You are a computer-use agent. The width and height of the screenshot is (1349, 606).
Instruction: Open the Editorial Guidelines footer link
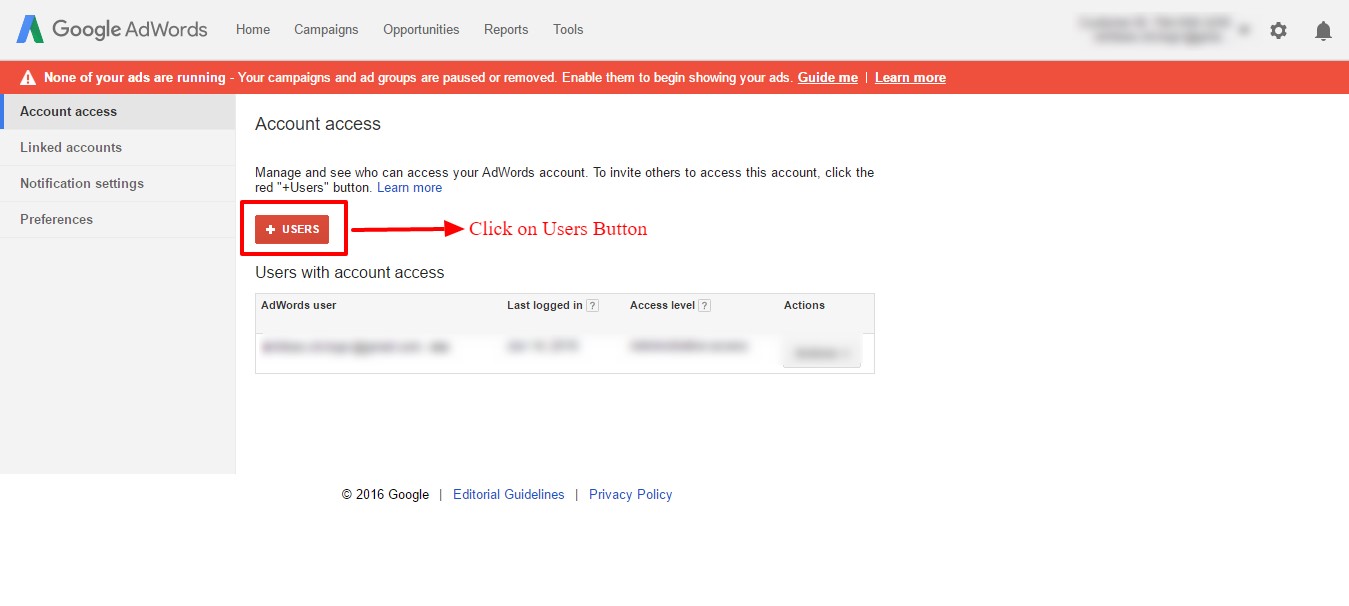[x=508, y=494]
